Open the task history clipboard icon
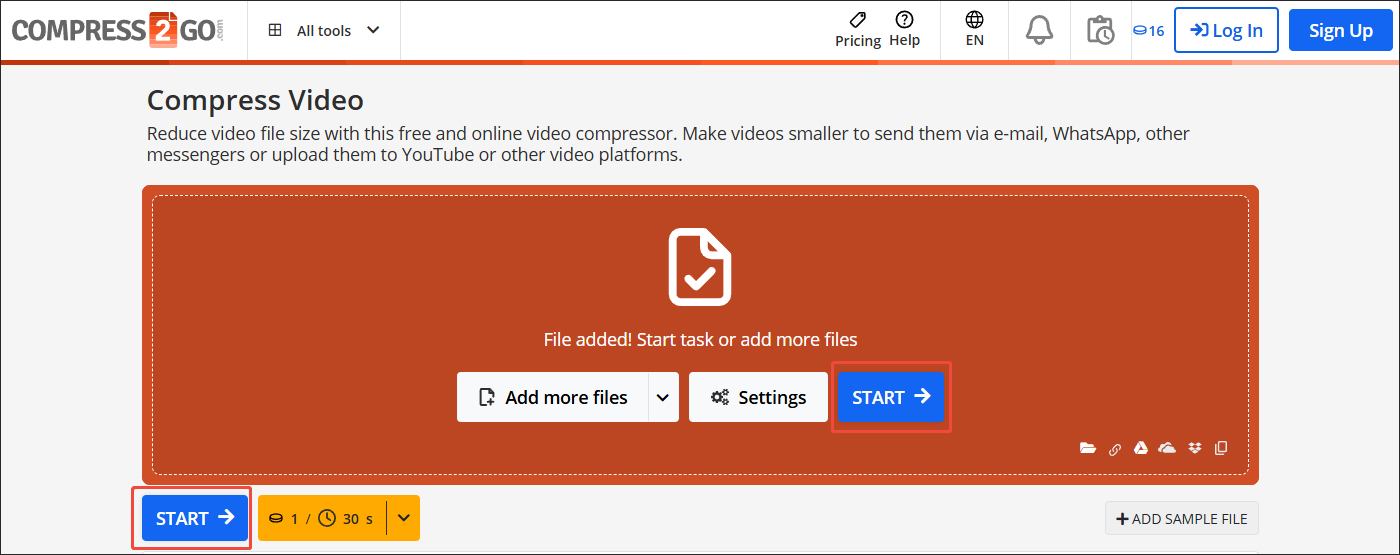Image resolution: width=1400 pixels, height=555 pixels. coord(1100,30)
